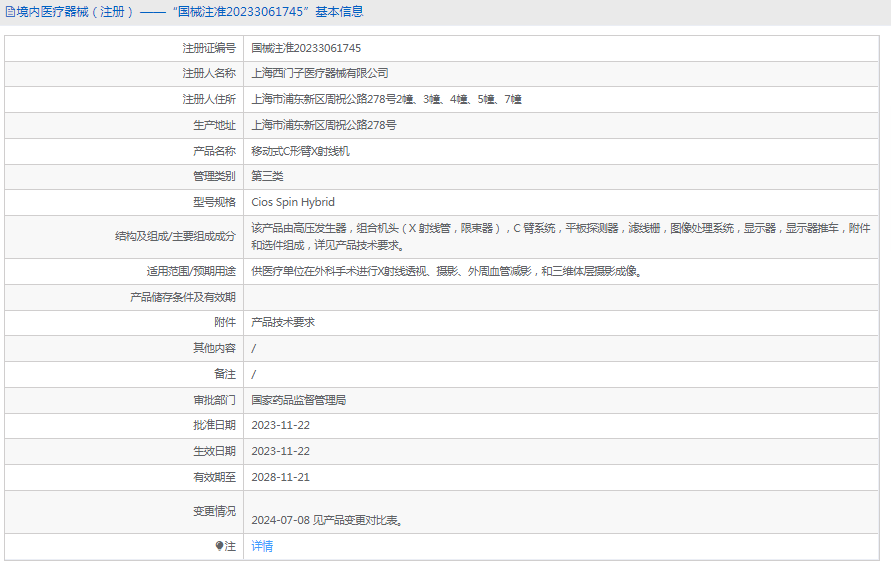This screenshot has height=566, width=891.
Task: Click the 注册证编号 label cell
Action: (209, 48)
